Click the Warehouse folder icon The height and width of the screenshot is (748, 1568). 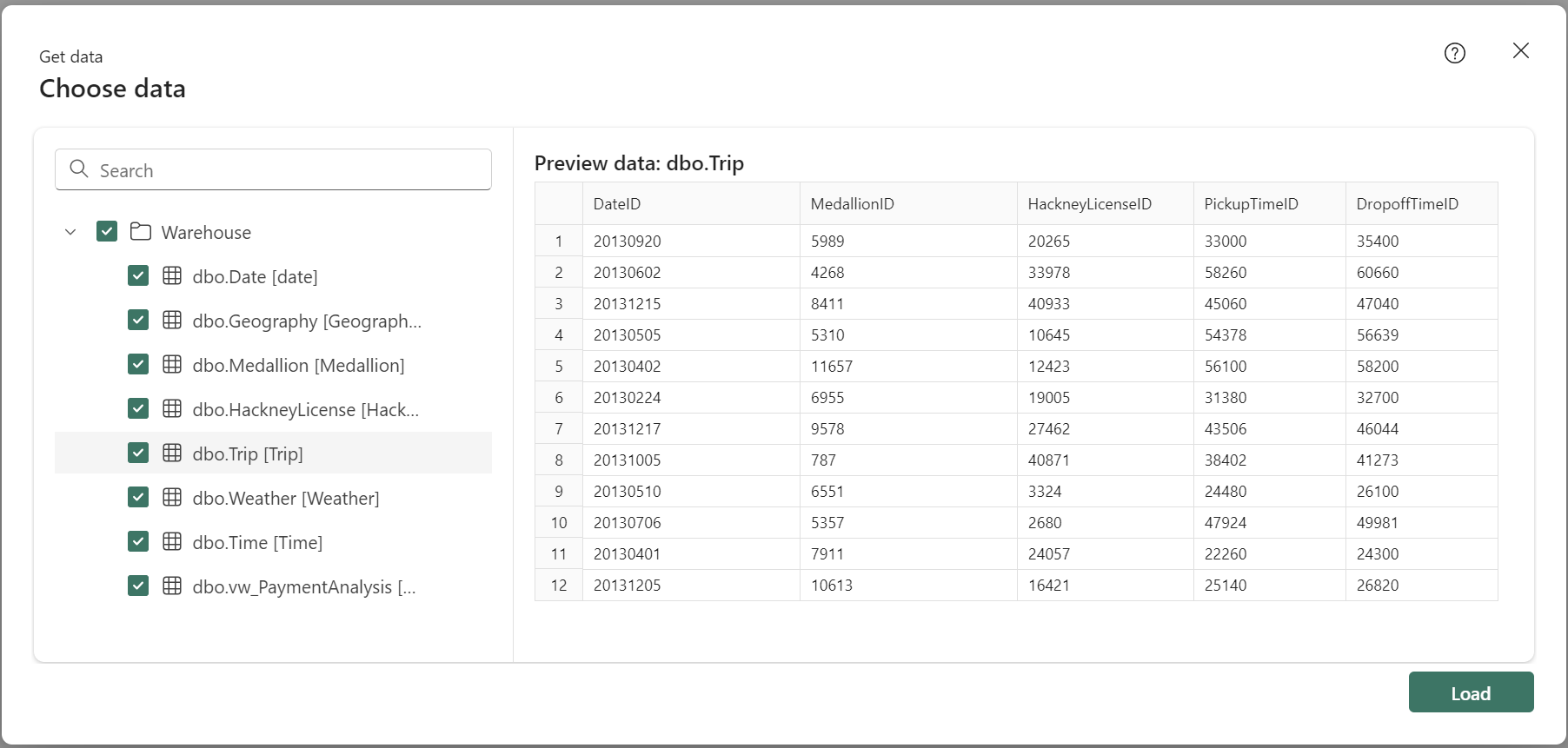[140, 232]
